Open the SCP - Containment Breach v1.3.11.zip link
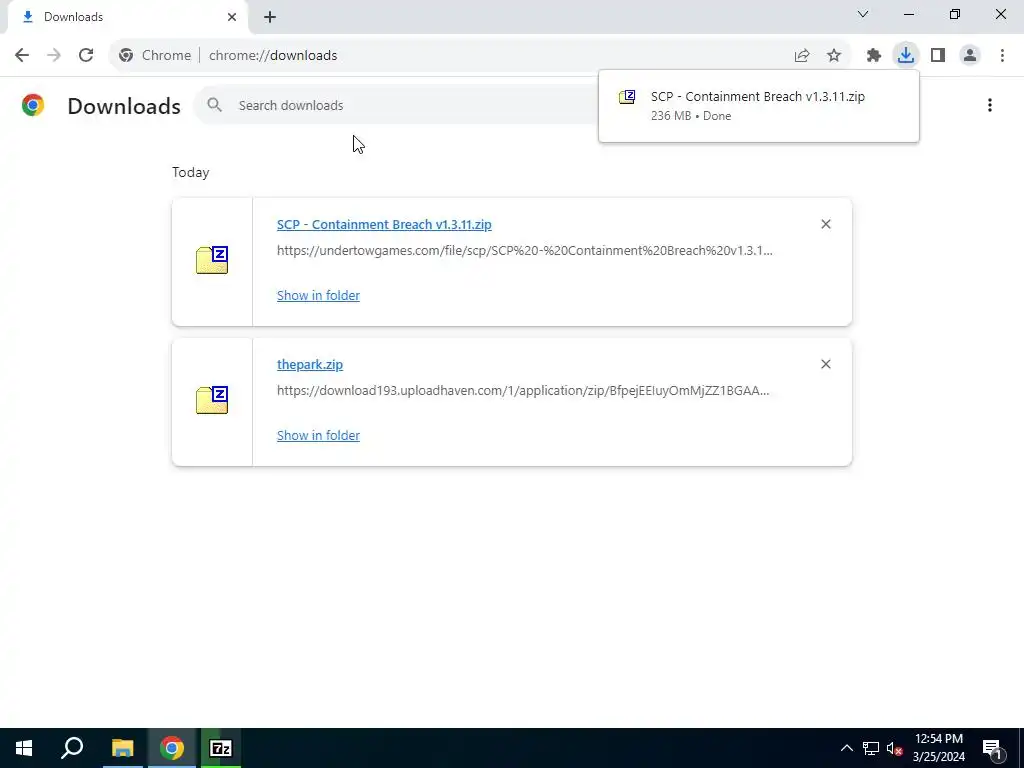 tap(384, 224)
